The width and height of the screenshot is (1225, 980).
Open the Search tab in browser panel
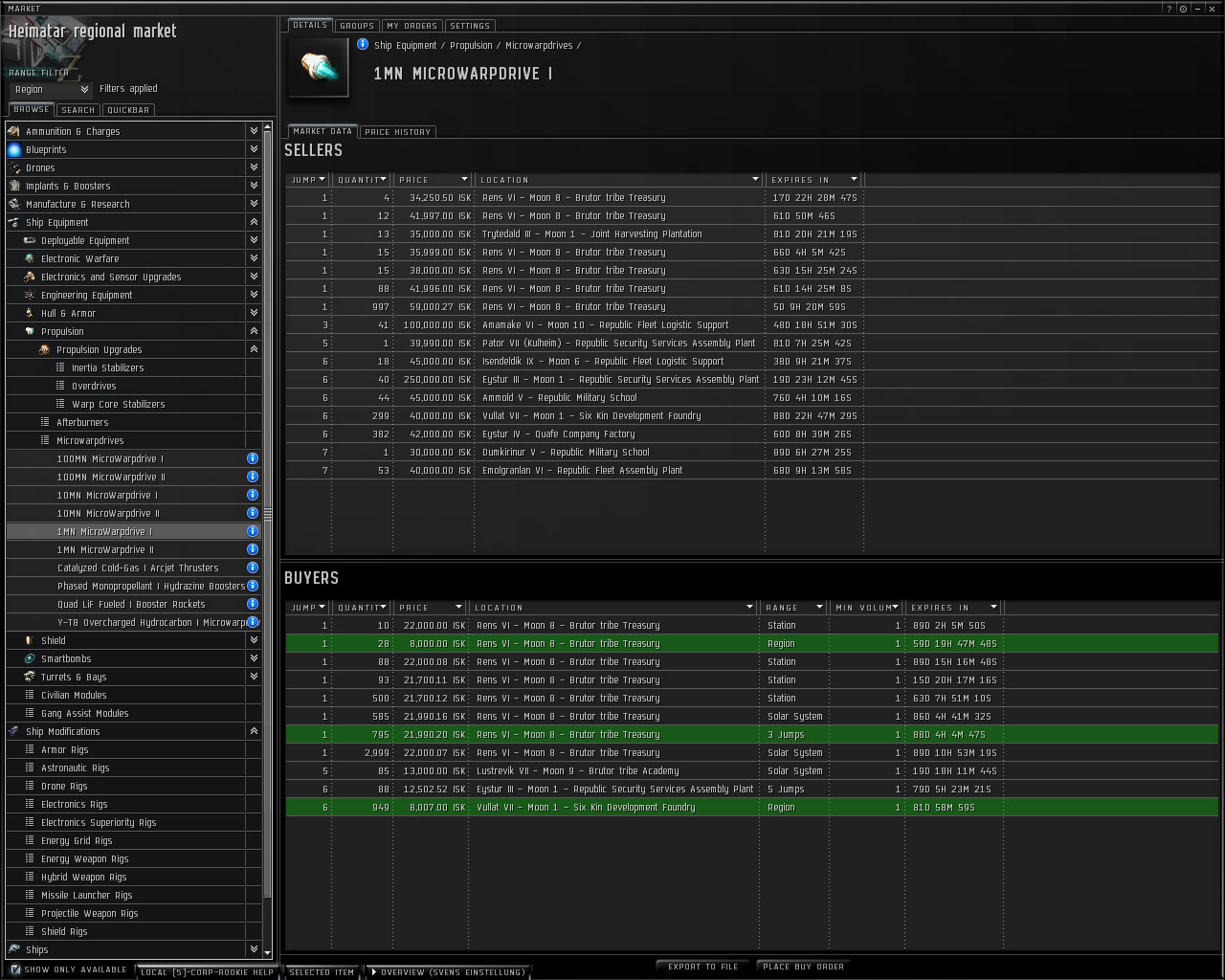[78, 110]
